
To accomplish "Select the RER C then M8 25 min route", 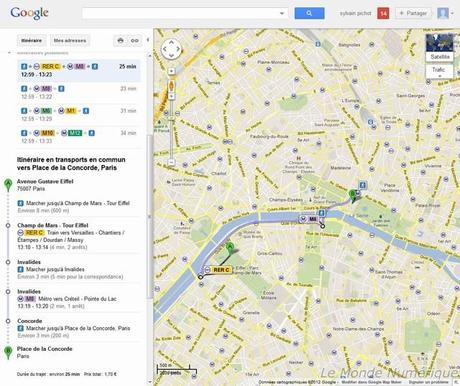I will [x=79, y=70].
